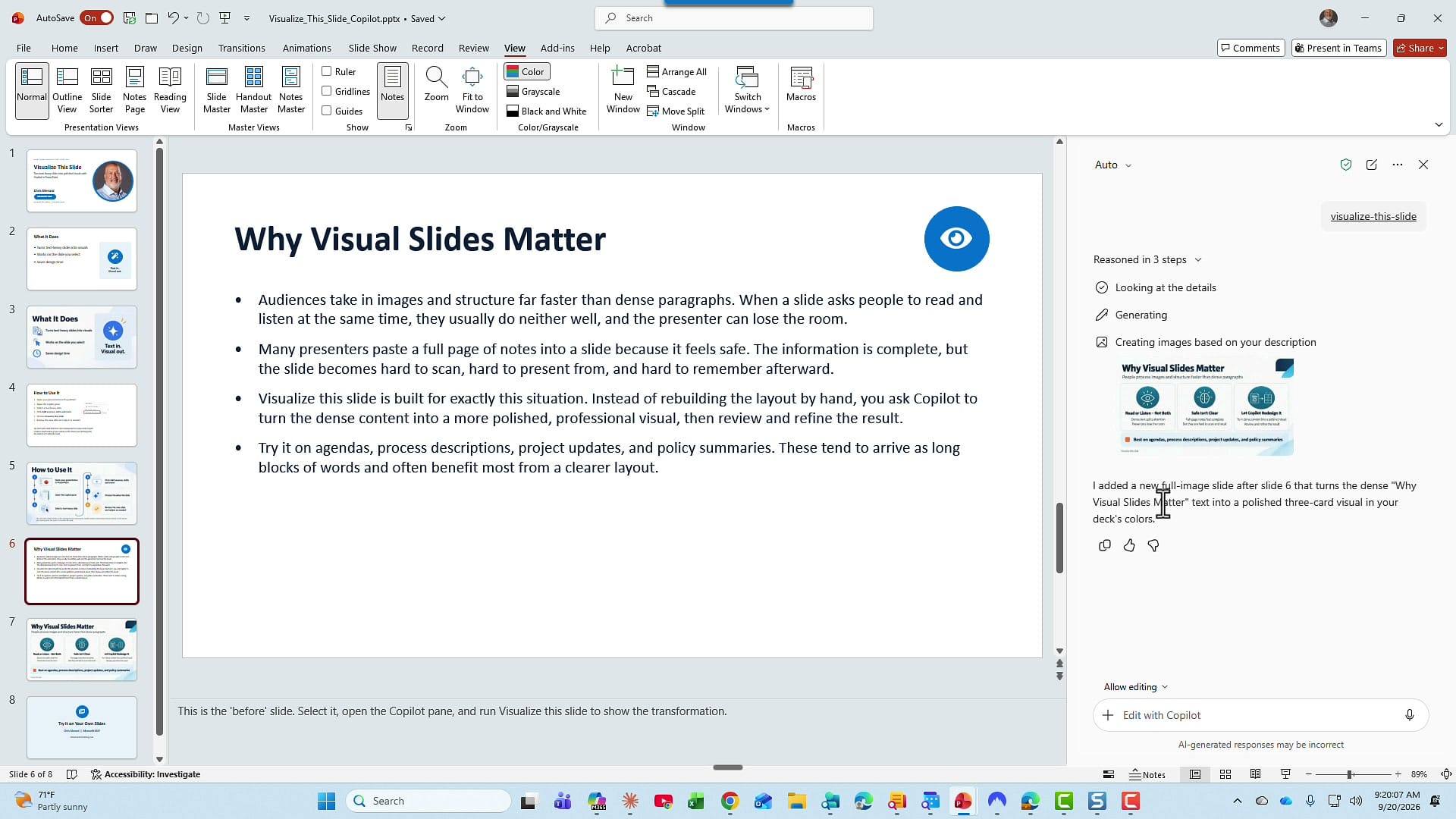Screen dimensions: 1456x819
Task: Open the Allow editing dropdown
Action: click(1135, 687)
